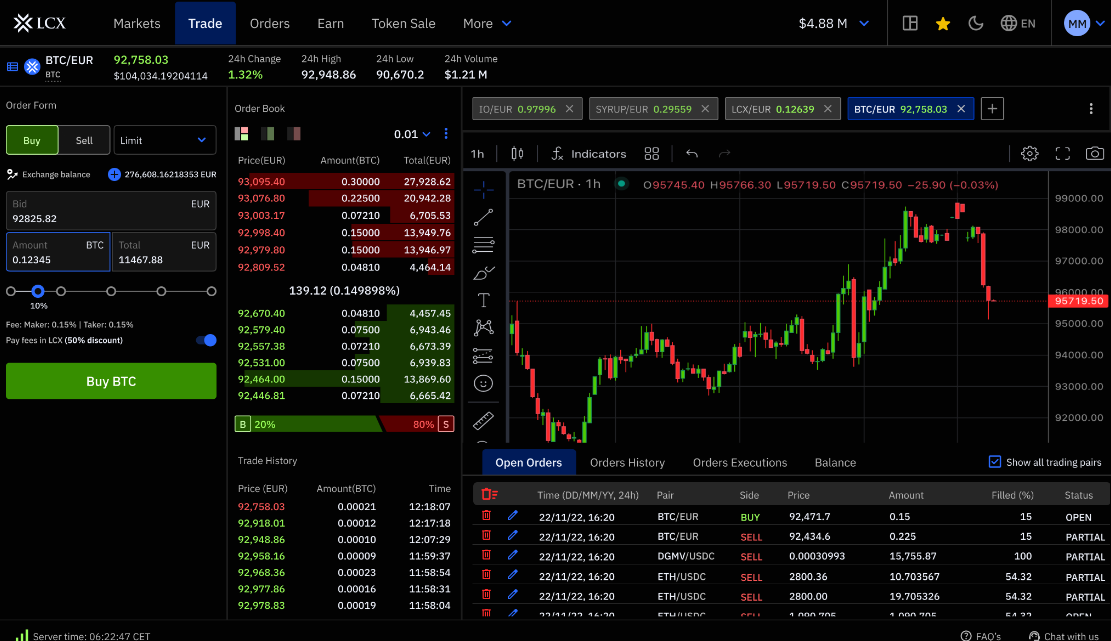Select the Sell side toggle
Image resolution: width=1111 pixels, height=641 pixels.
(84, 140)
